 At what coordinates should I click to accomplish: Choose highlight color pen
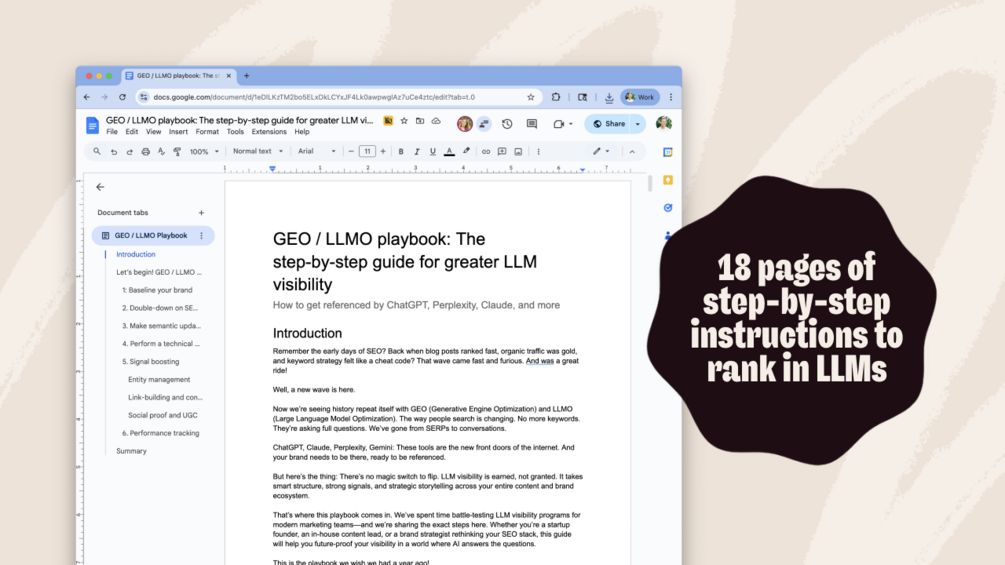point(466,152)
